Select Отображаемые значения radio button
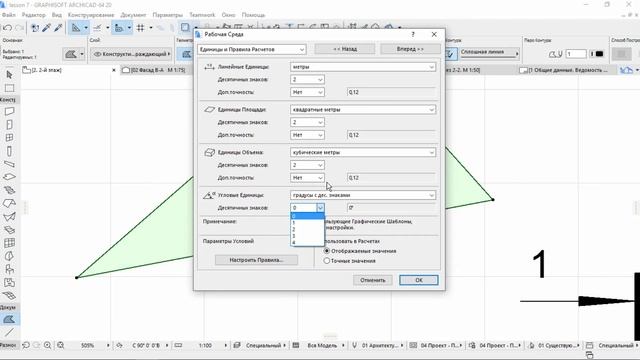The height and width of the screenshot is (360, 640). [x=327, y=251]
